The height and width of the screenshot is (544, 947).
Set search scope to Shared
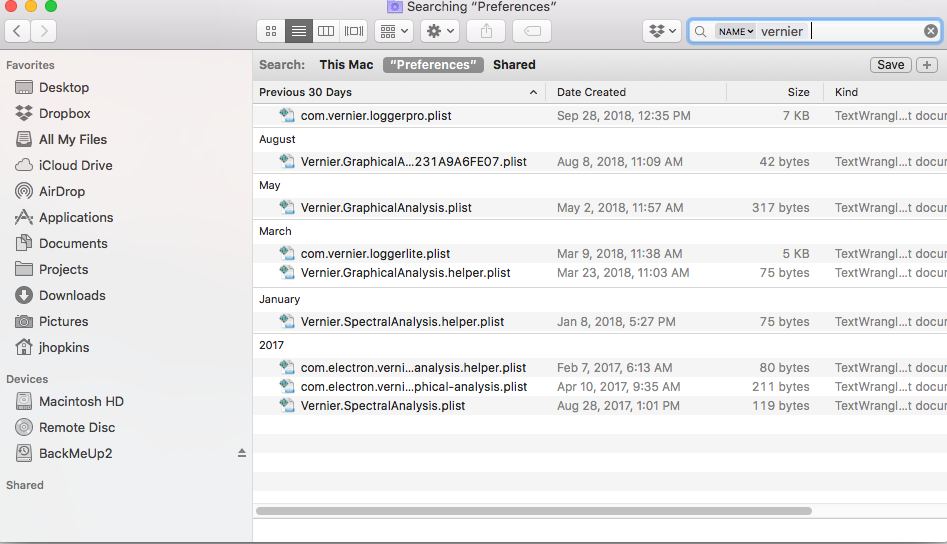click(514, 65)
